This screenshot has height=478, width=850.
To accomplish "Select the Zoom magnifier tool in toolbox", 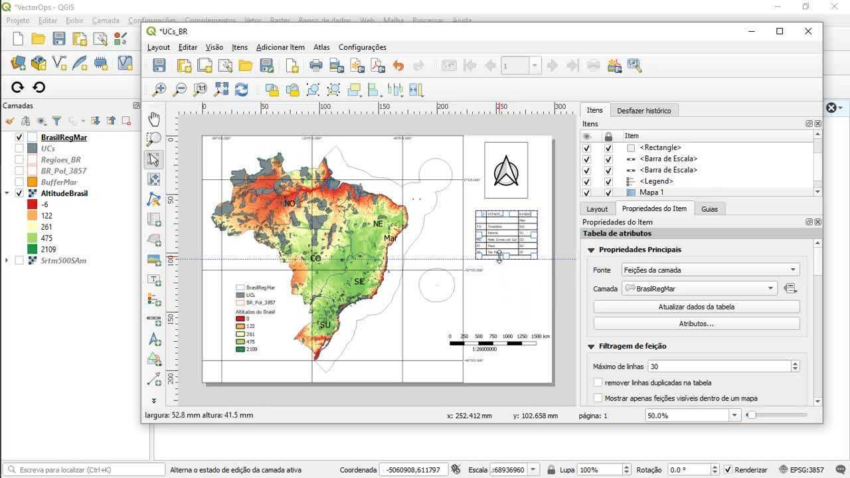I will [x=154, y=140].
